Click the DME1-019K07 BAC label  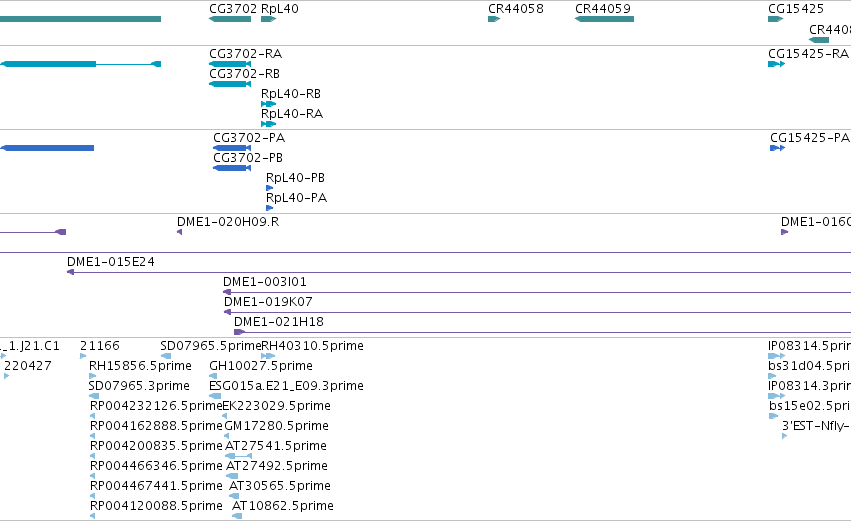(x=268, y=302)
